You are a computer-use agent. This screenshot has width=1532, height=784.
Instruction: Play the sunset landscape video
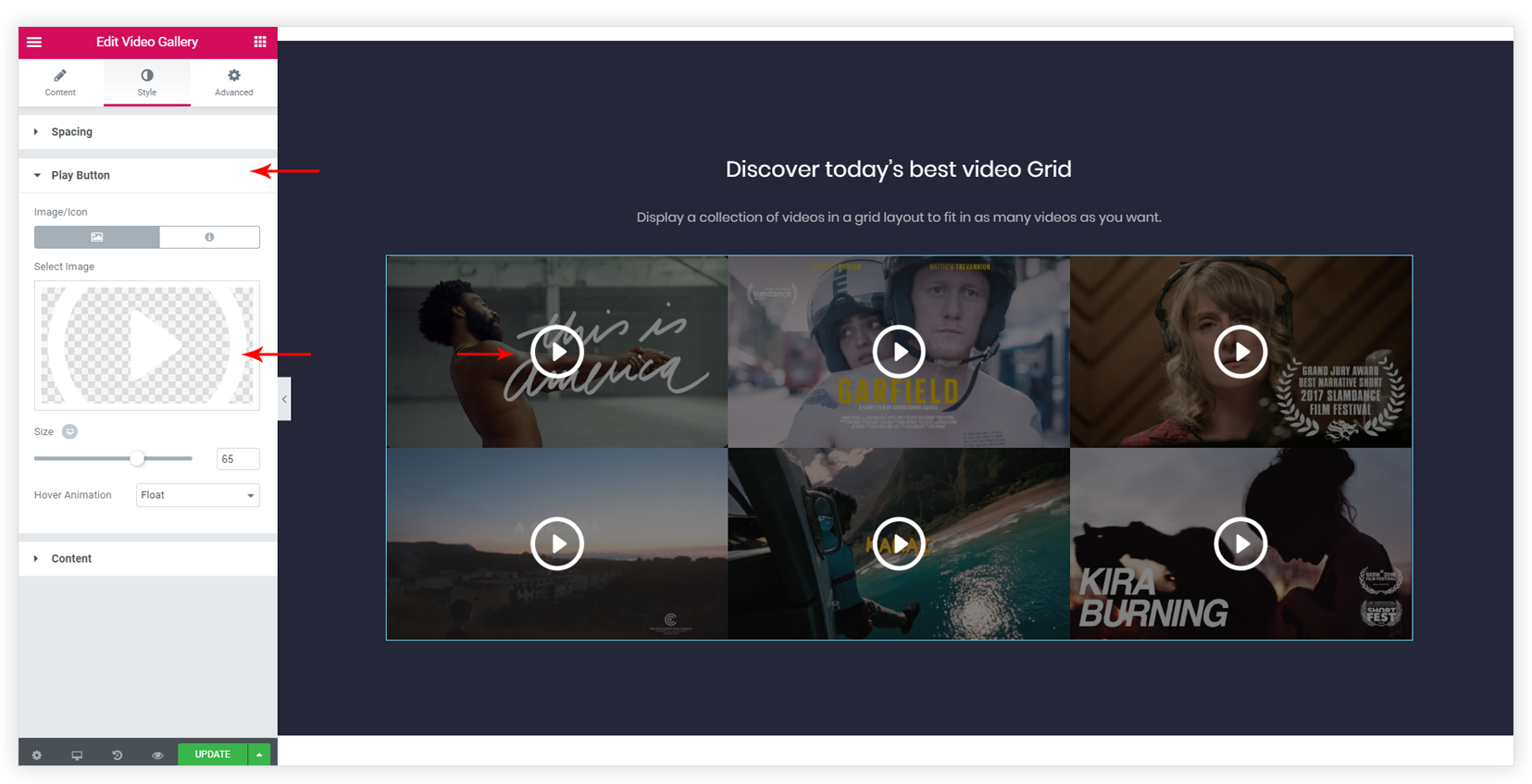click(557, 543)
